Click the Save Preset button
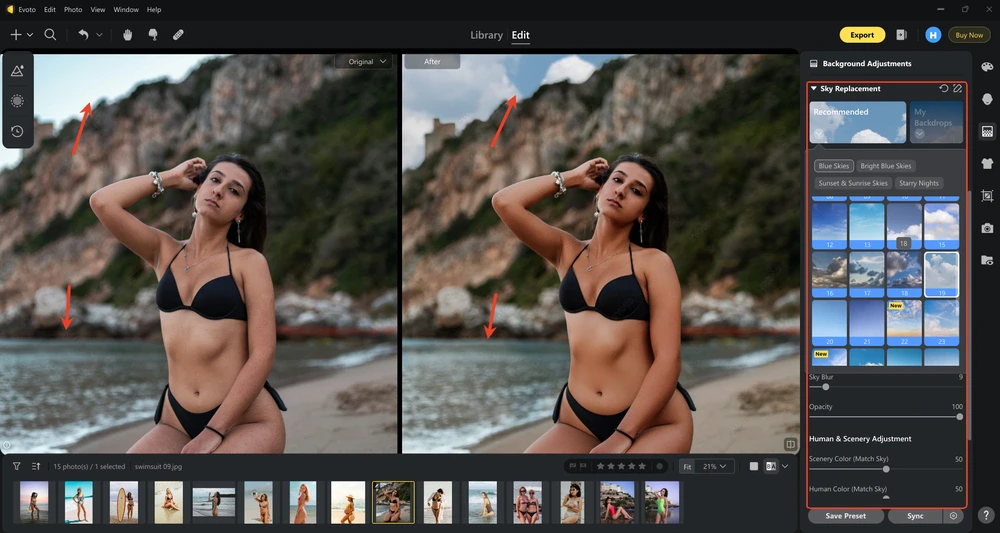Screen dimensions: 1000x533 (x=846, y=516)
